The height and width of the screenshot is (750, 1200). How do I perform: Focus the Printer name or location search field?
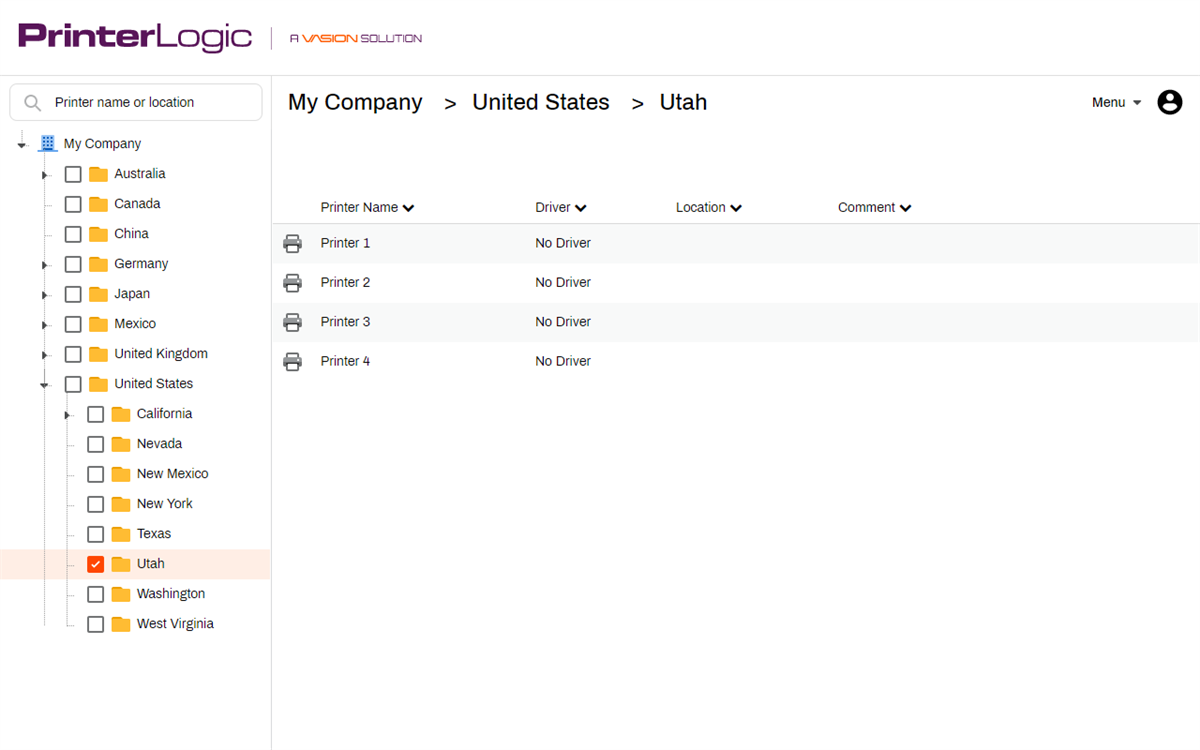pyautogui.click(x=136, y=102)
